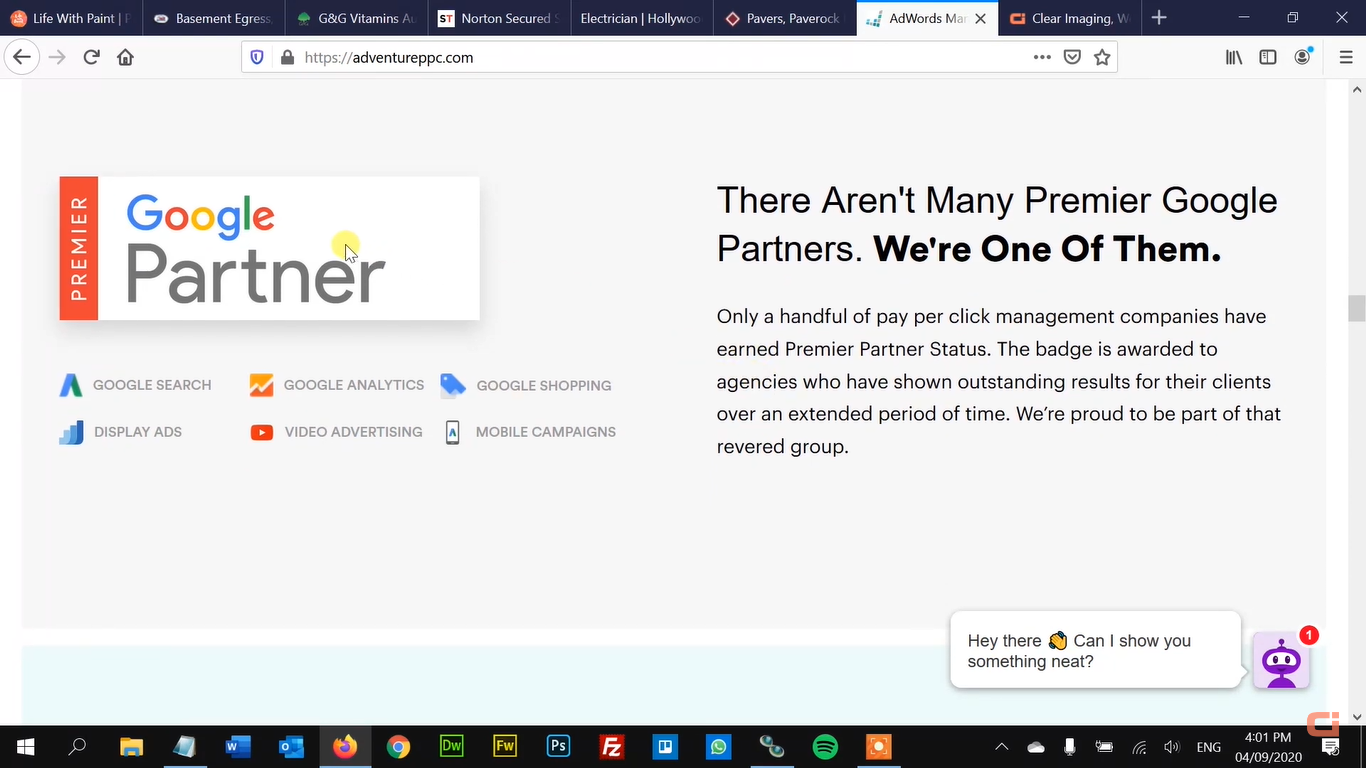
Task: Click the Display Ads icon
Action: coord(71,432)
